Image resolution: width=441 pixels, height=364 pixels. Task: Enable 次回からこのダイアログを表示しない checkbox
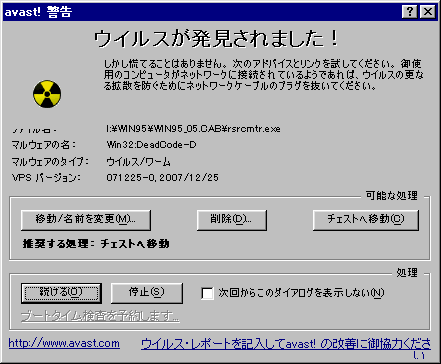tap(207, 293)
